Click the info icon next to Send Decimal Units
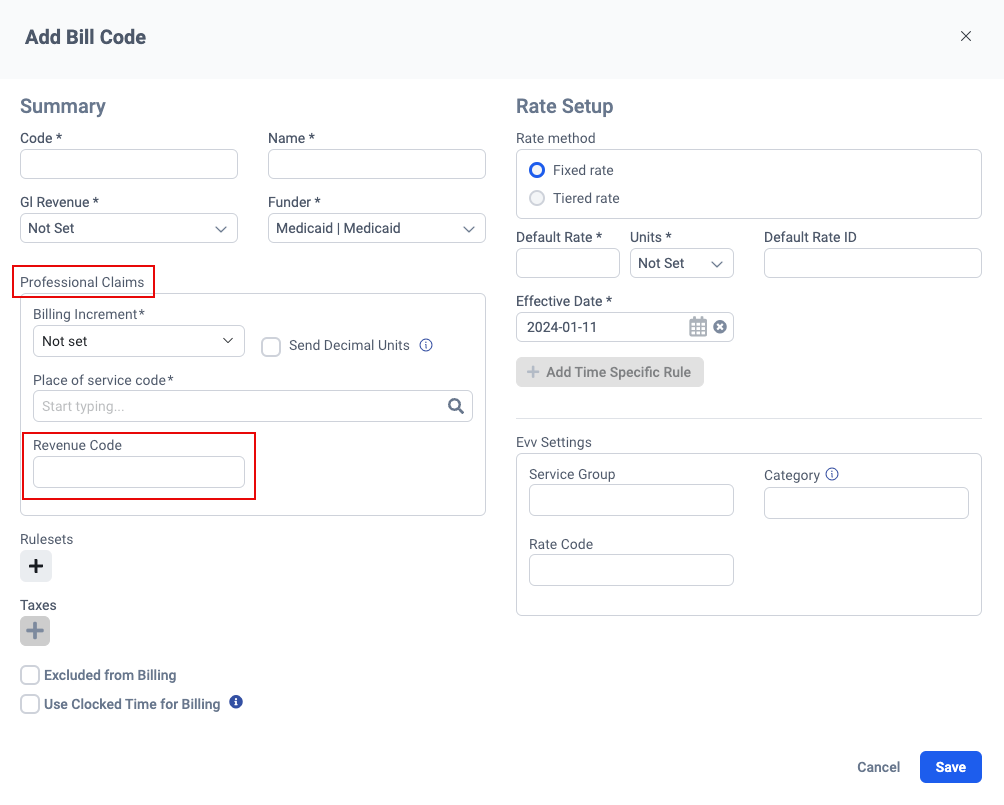This screenshot has width=1004, height=805. (x=425, y=345)
